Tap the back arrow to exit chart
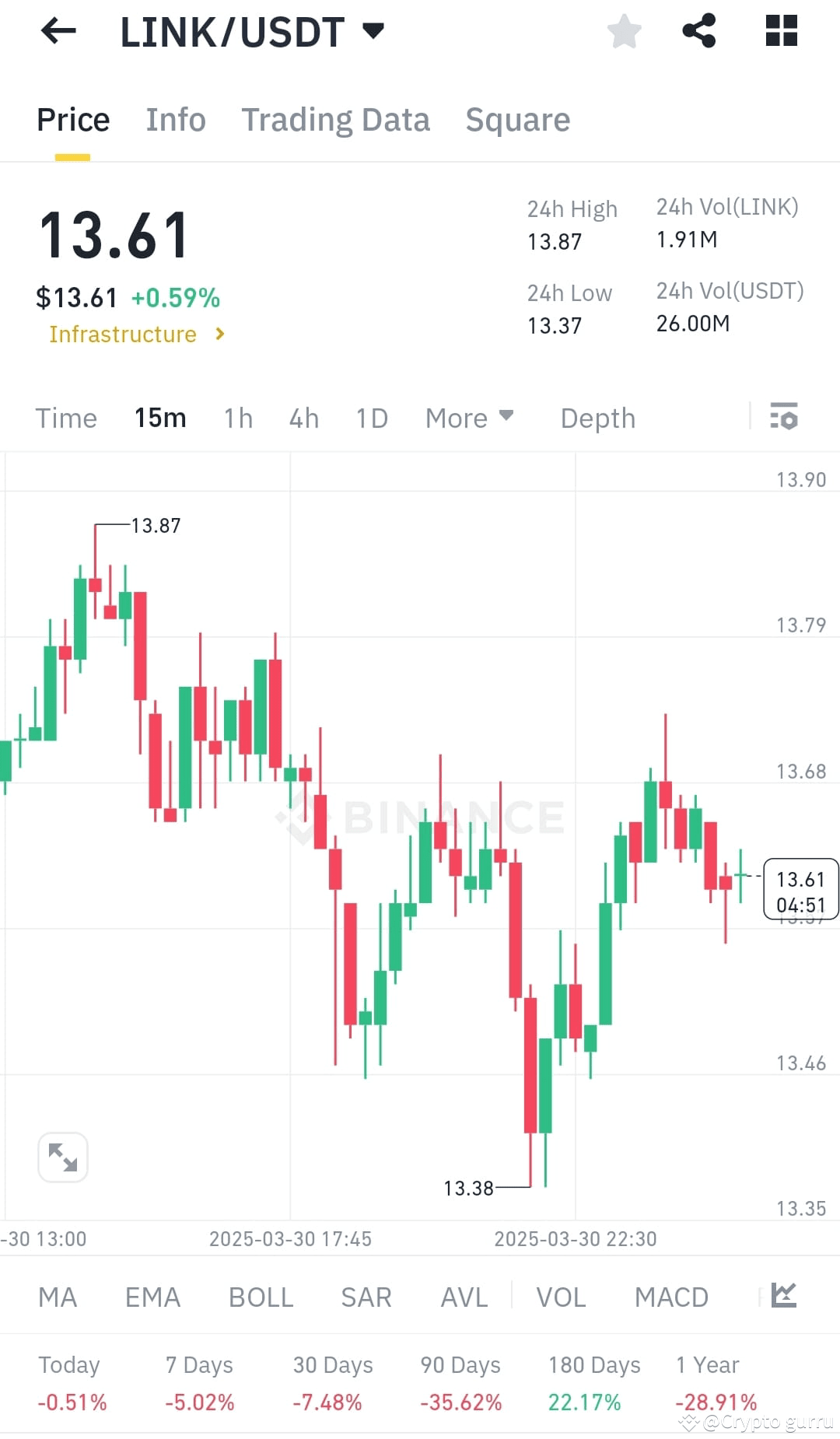 pos(58,31)
